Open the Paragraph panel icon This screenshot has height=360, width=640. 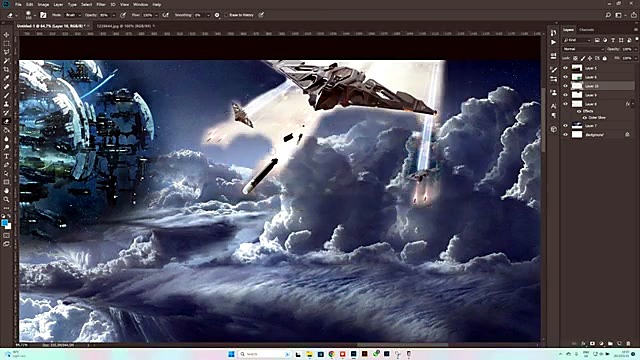click(553, 116)
